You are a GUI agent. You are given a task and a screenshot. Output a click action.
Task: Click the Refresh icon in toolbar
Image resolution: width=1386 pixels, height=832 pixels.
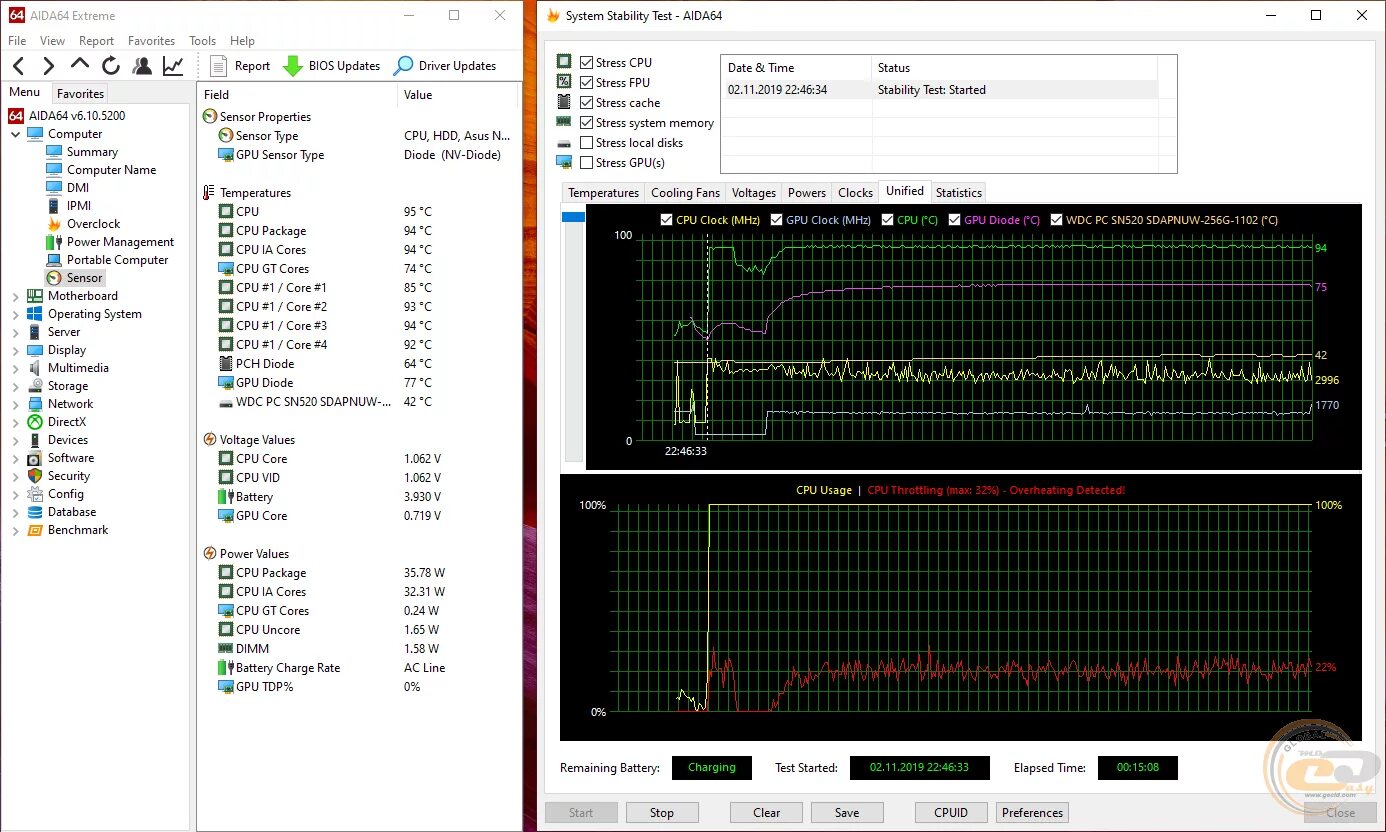[x=111, y=66]
